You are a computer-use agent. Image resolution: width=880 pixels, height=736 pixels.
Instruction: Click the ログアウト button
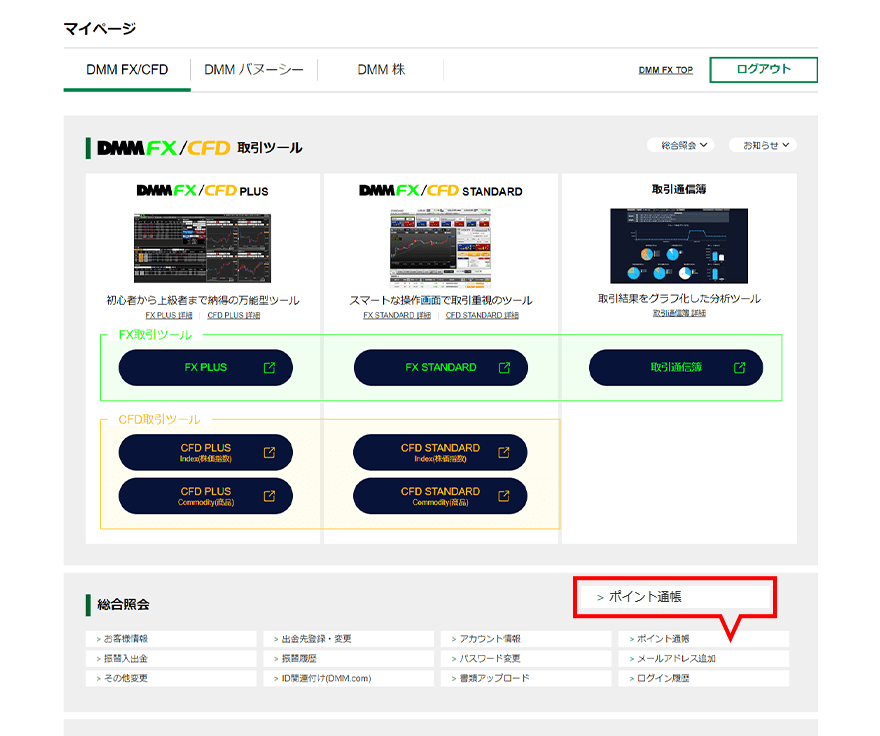click(763, 70)
